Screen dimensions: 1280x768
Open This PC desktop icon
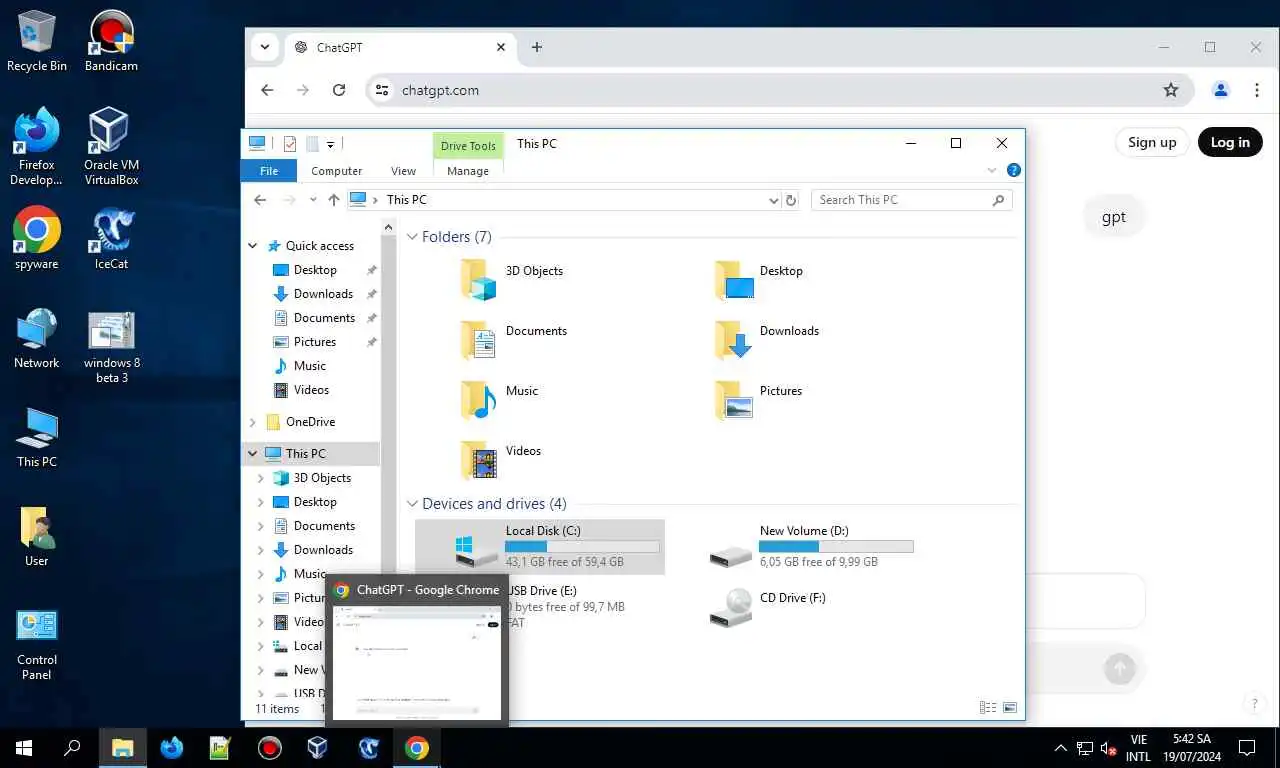tap(37, 437)
